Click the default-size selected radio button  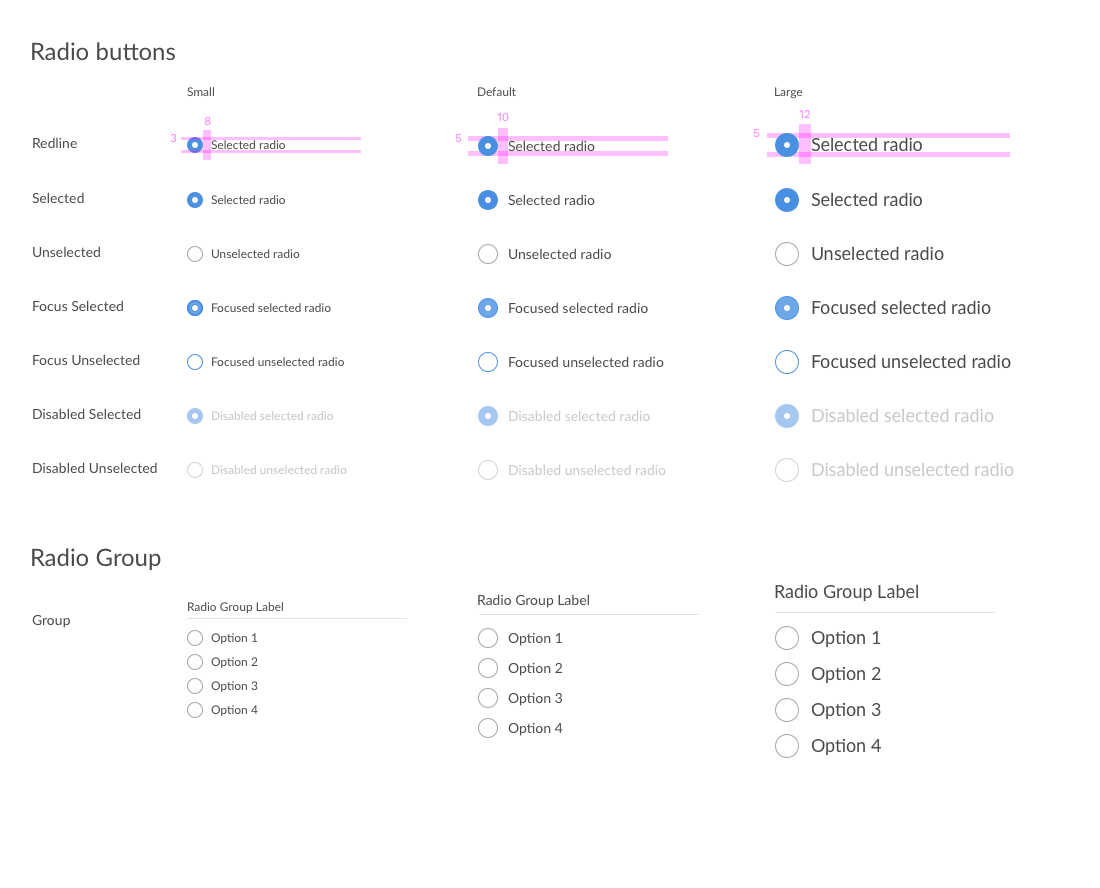click(x=488, y=200)
